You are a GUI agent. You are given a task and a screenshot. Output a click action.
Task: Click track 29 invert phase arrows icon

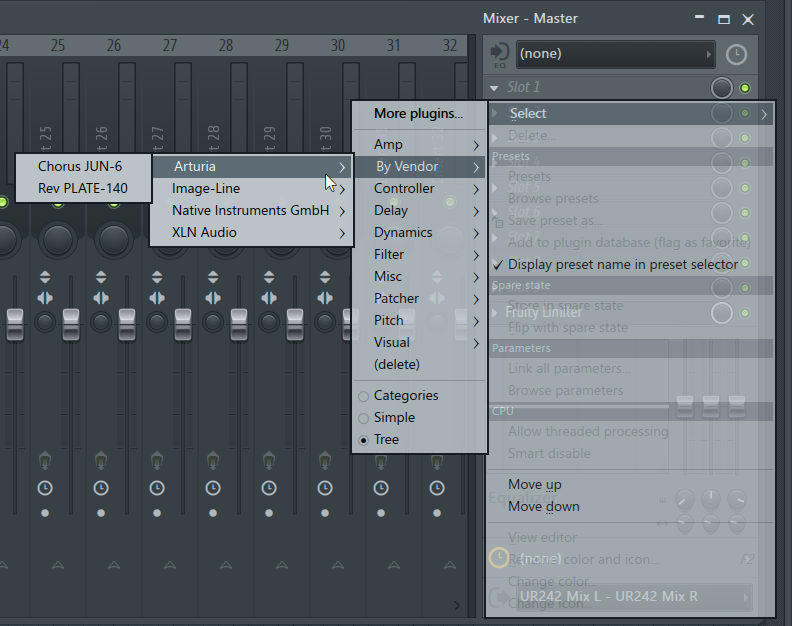269,277
